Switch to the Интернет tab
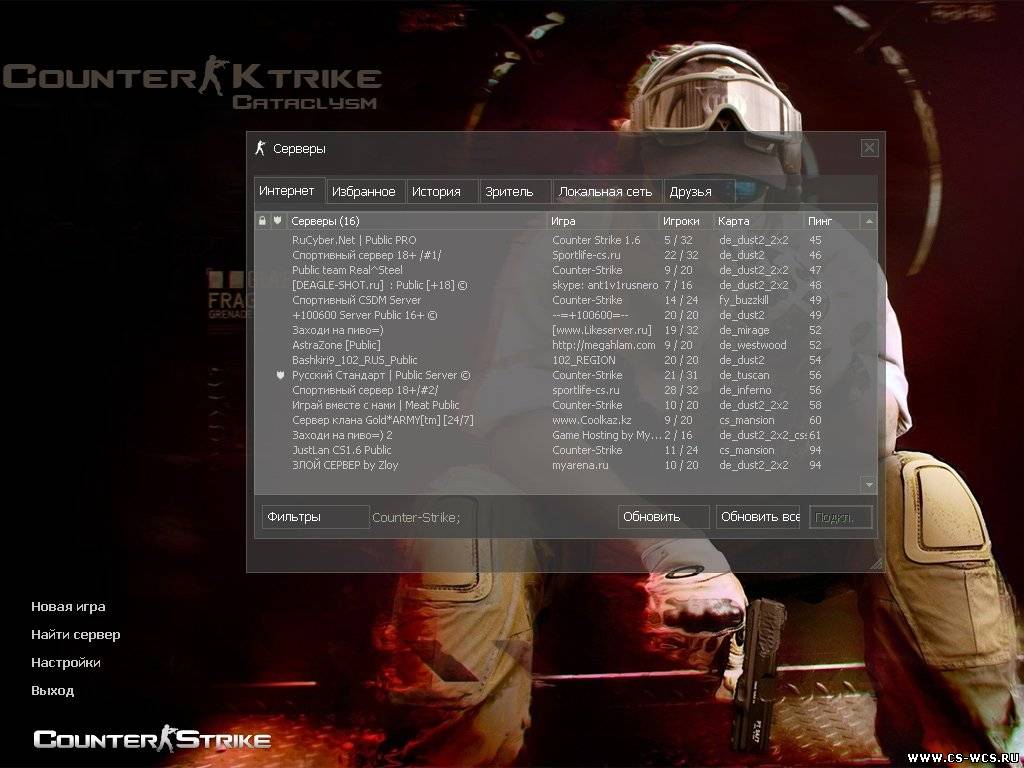 click(x=289, y=191)
